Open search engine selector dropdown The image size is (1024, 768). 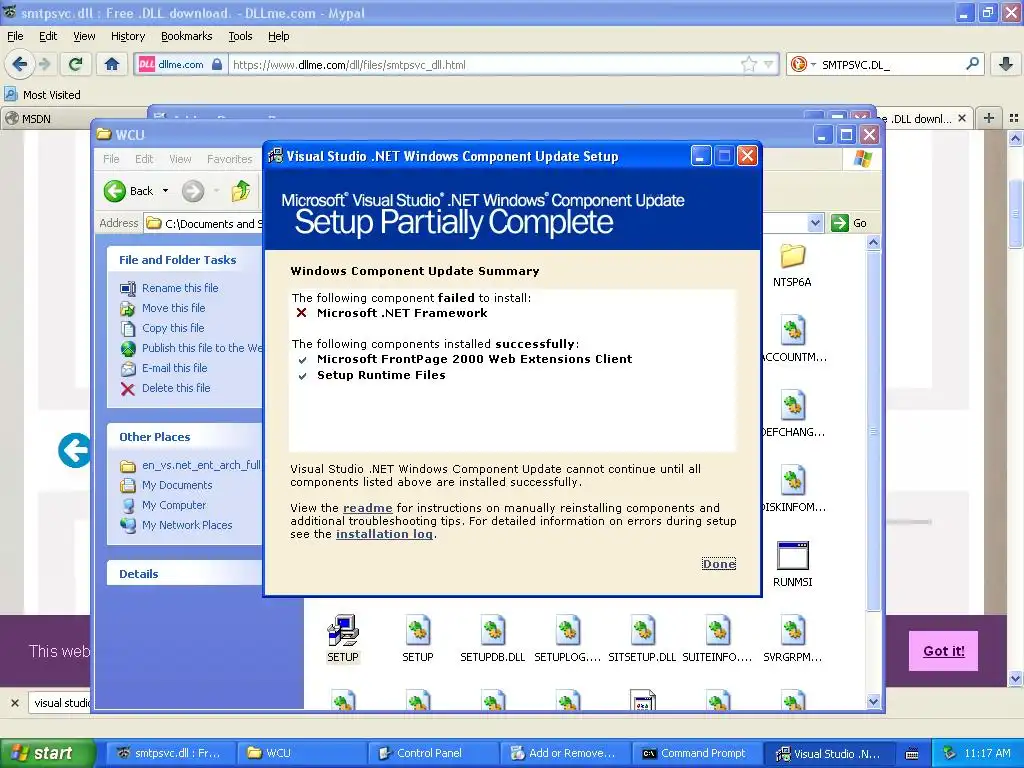[x=803, y=64]
